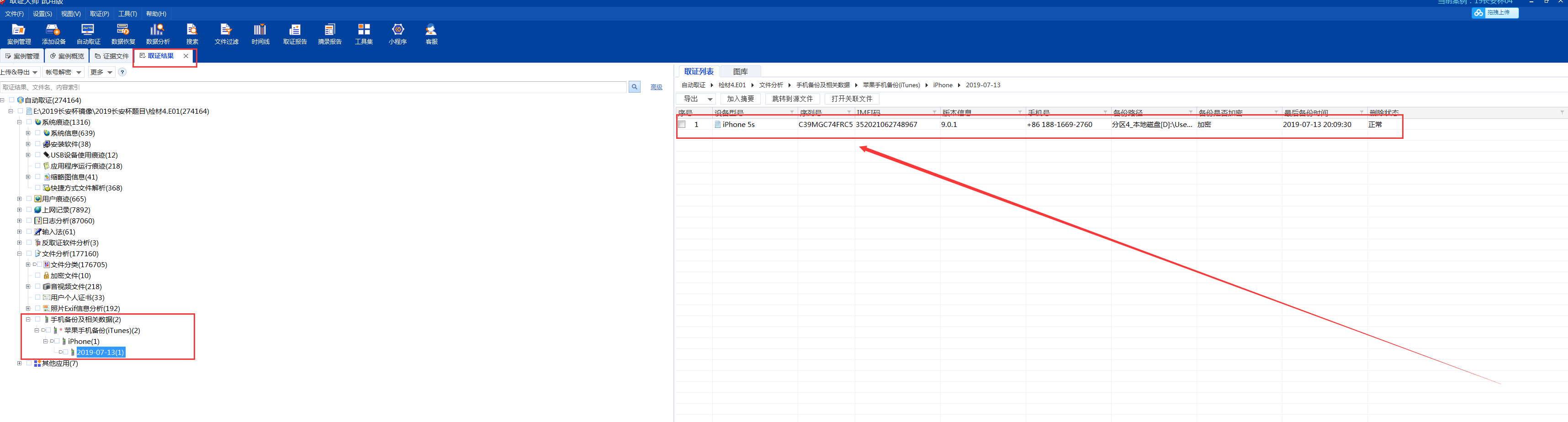Collapse the 文件分析(177160) node
Screen dimensions: 1568x422
coord(20,253)
